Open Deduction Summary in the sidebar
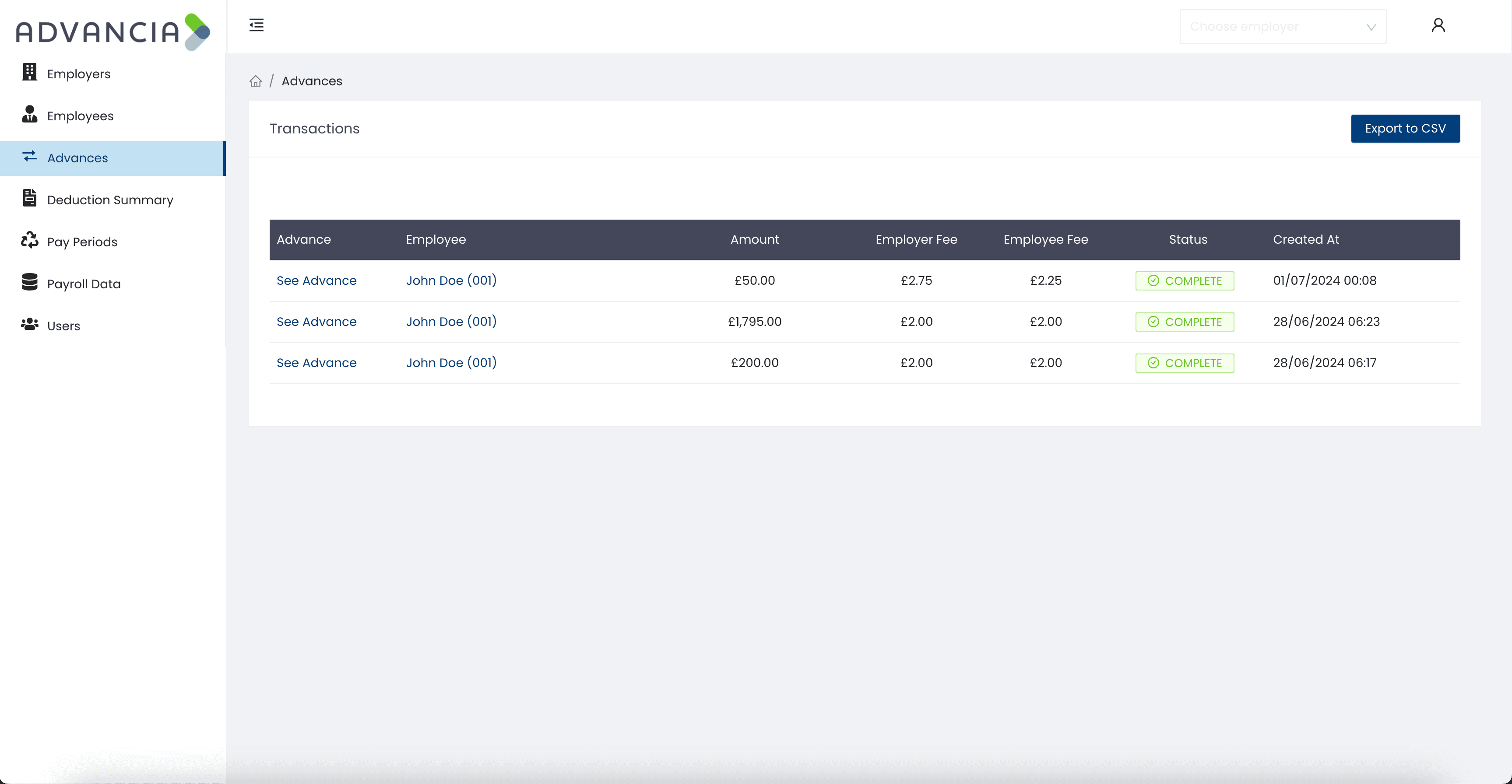The height and width of the screenshot is (784, 1512). coord(113,200)
